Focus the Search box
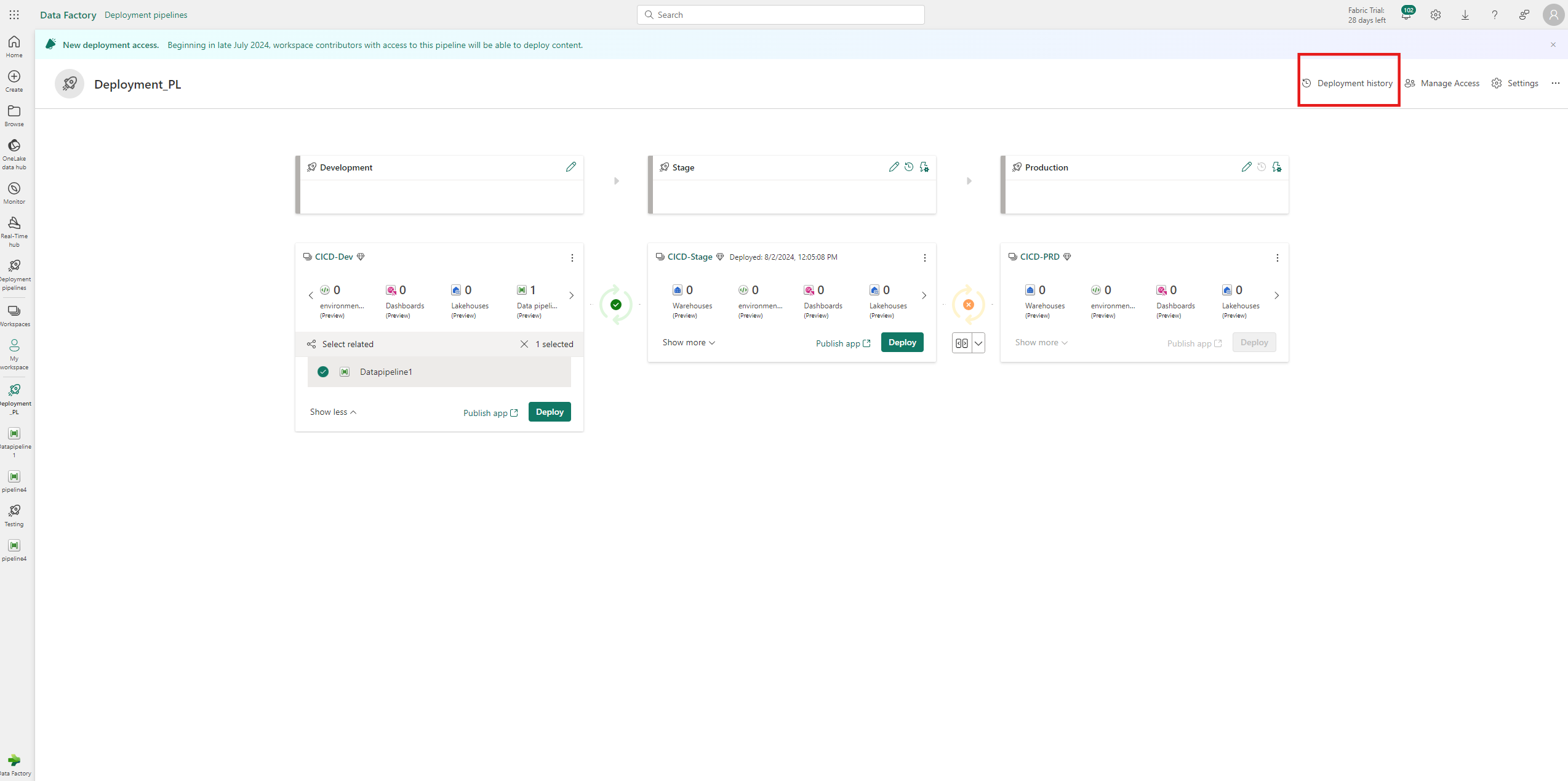 click(x=780, y=15)
